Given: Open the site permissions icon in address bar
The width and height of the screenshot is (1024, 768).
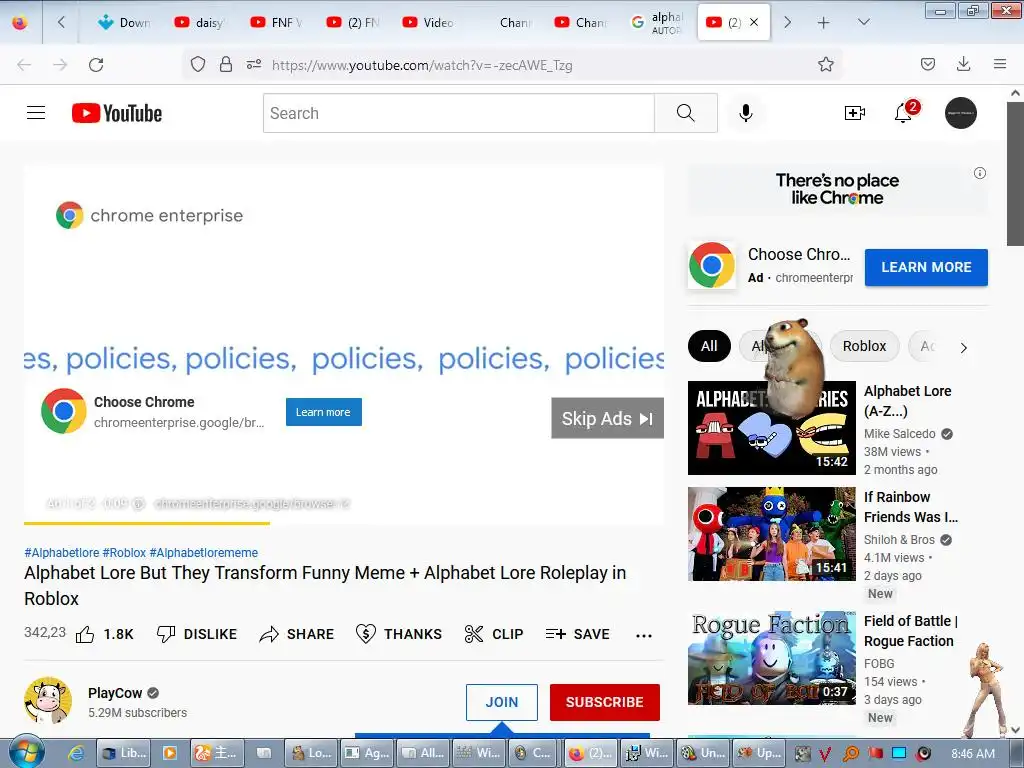Looking at the screenshot, I should (x=253, y=65).
